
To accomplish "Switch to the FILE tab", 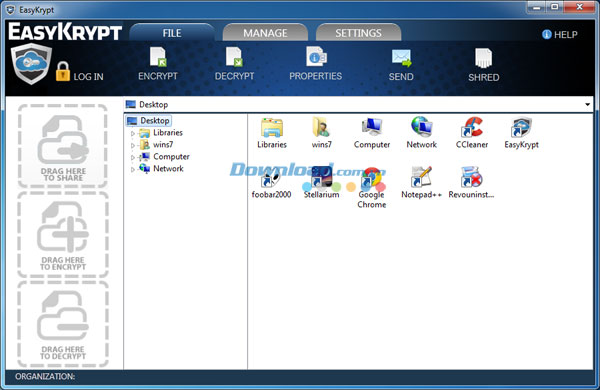I will coord(172,33).
